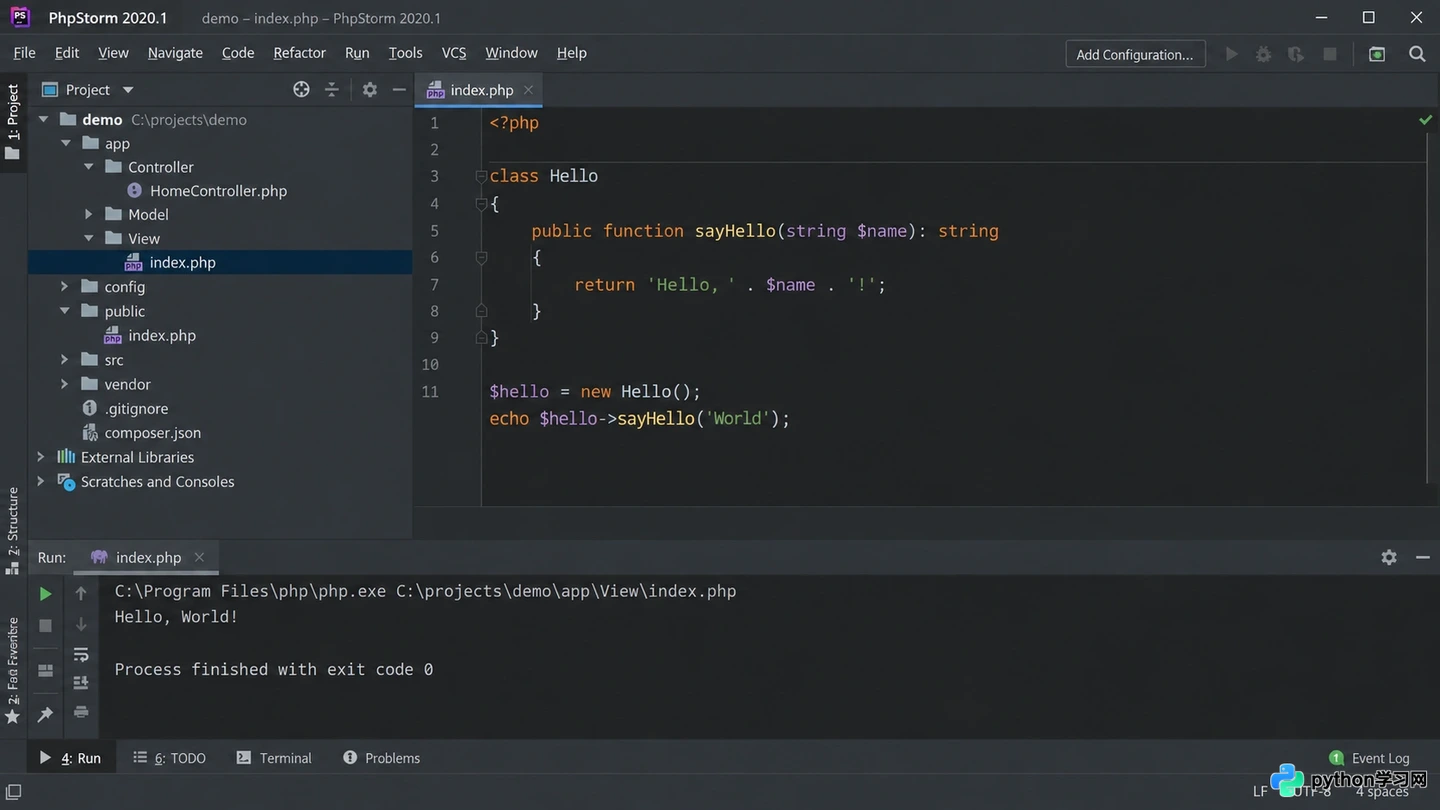Open the Run panel gear options

tap(1389, 557)
